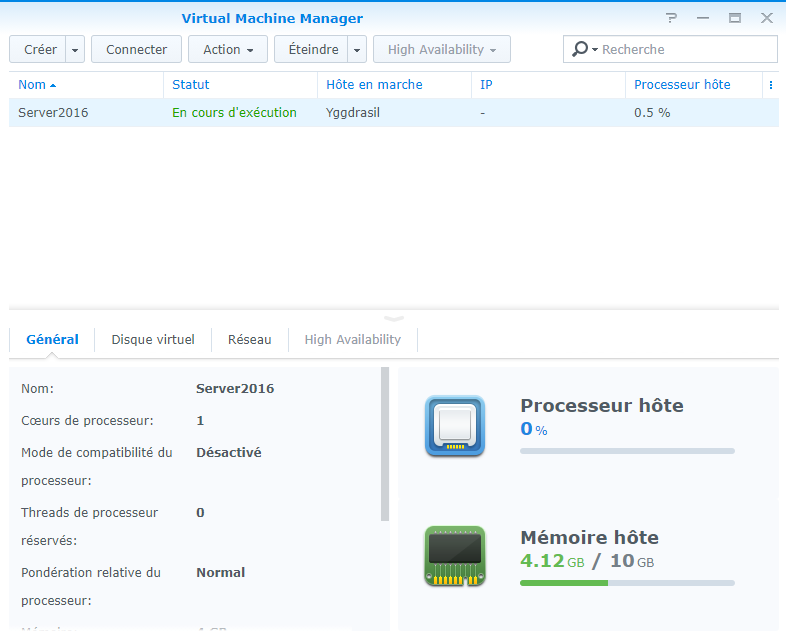Click the search magnifier icon
786x631 pixels.
coord(581,49)
